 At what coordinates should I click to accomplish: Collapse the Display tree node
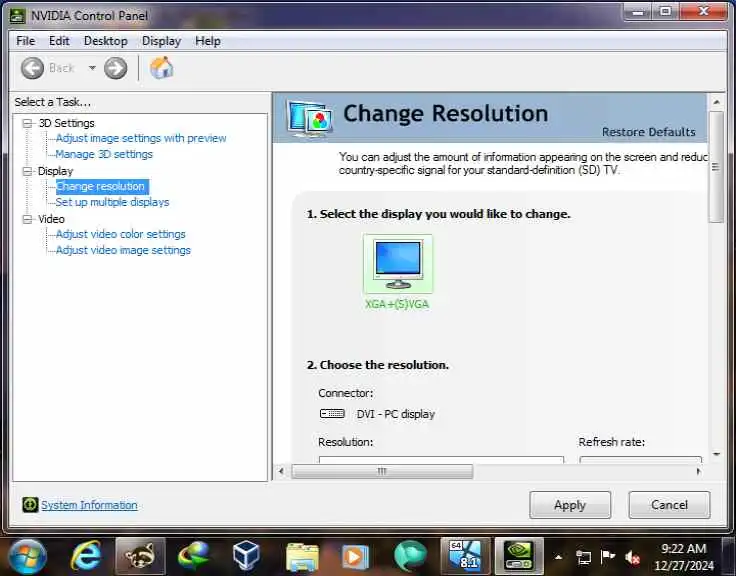click(28, 171)
